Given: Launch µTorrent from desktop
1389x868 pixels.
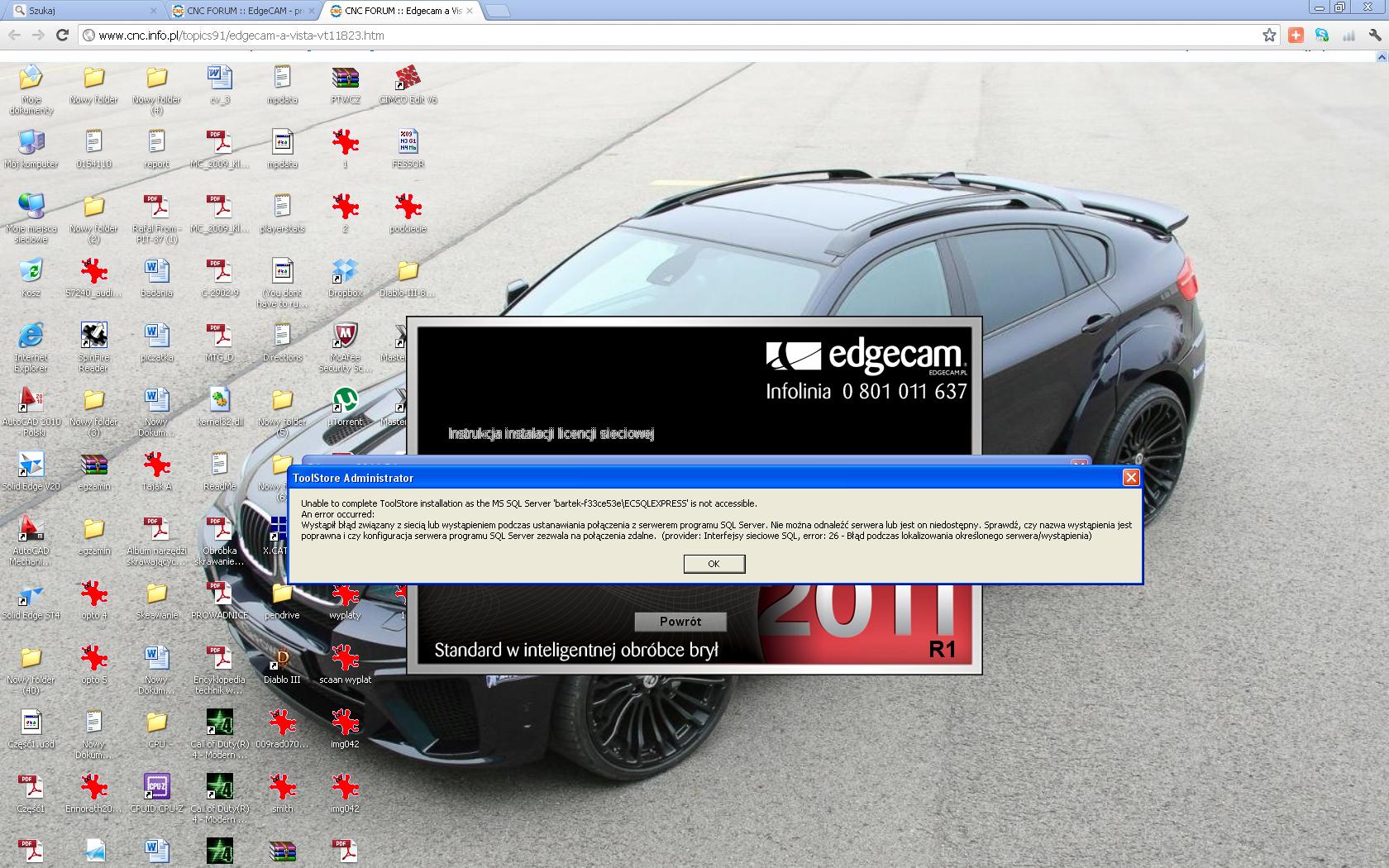Looking at the screenshot, I should (x=345, y=408).
